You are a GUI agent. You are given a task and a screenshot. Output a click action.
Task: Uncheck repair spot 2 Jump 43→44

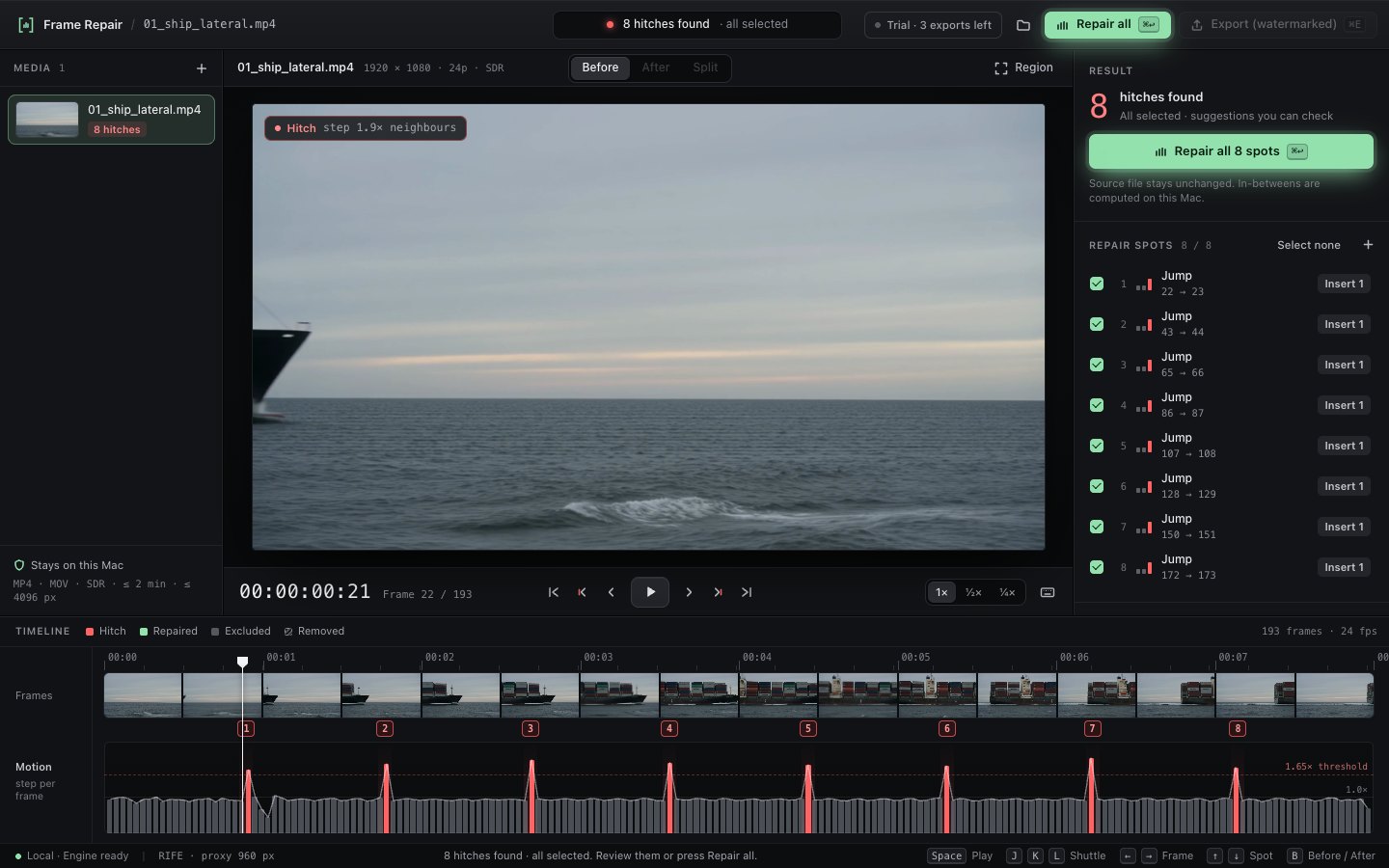(x=1097, y=324)
